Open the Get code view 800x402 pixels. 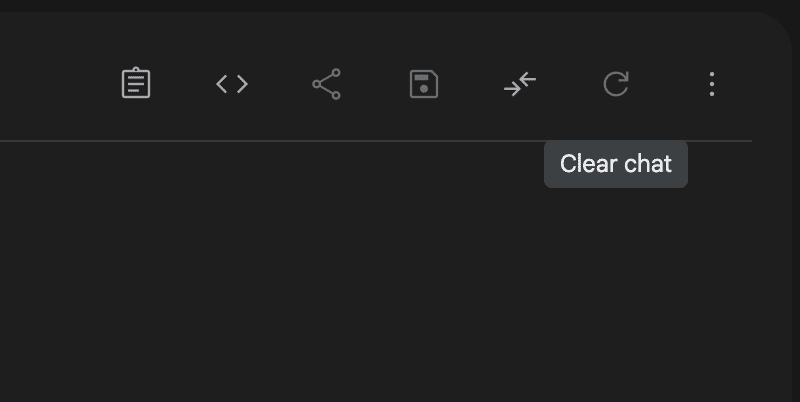(232, 84)
